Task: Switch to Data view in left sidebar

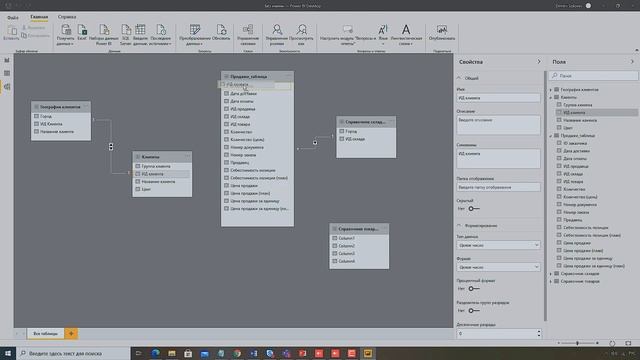Action: [7, 73]
